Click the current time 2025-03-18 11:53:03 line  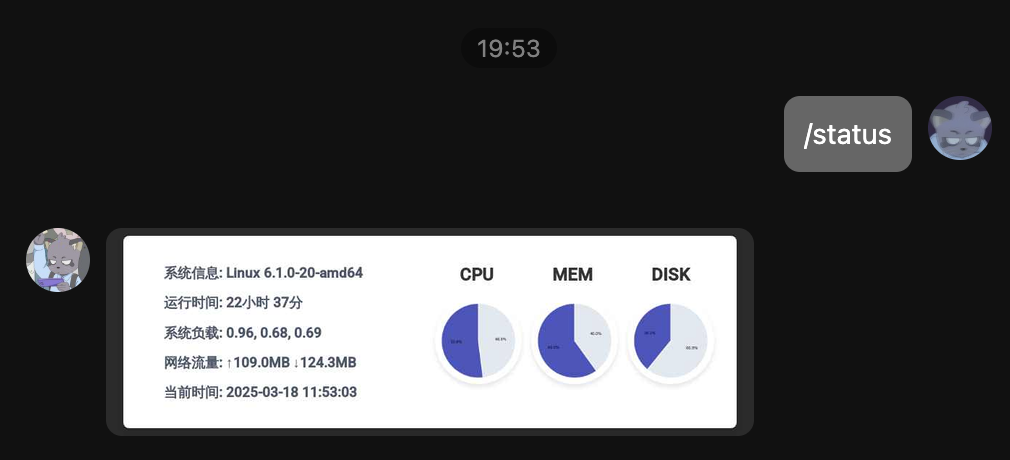pyautogui.click(x=260, y=392)
